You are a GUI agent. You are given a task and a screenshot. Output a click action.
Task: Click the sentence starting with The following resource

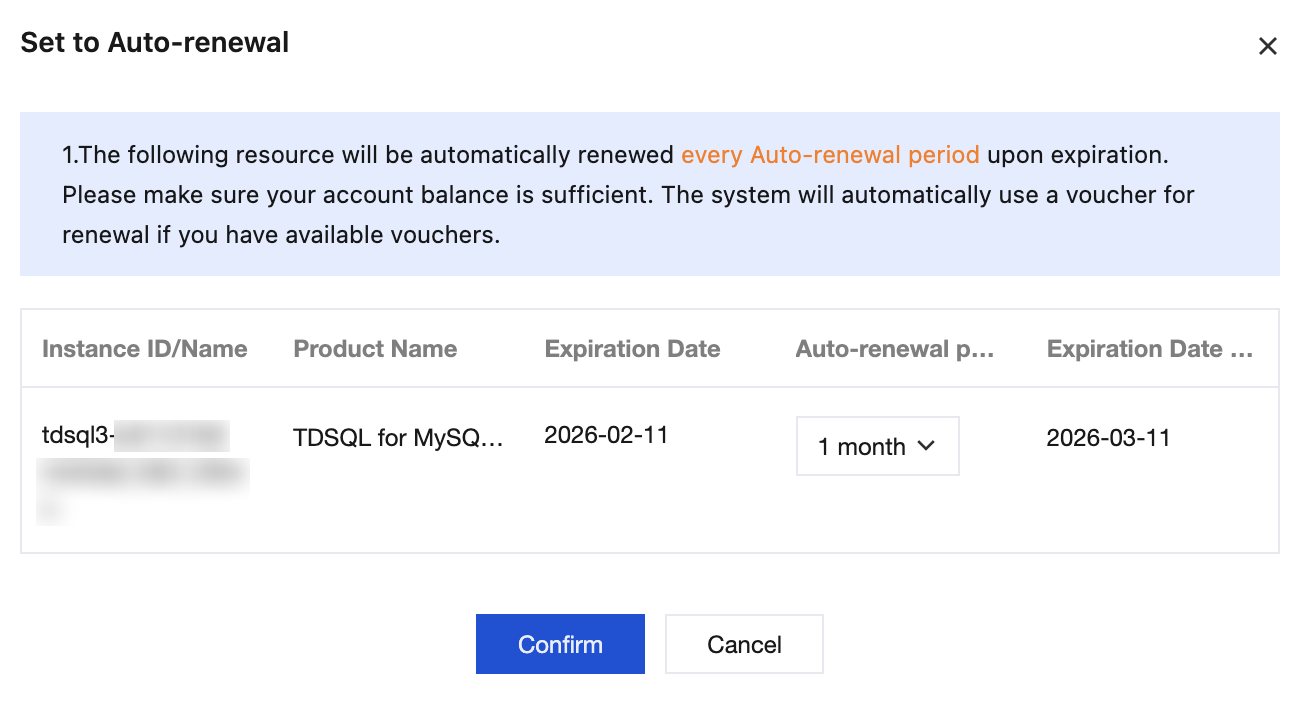pos(370,156)
